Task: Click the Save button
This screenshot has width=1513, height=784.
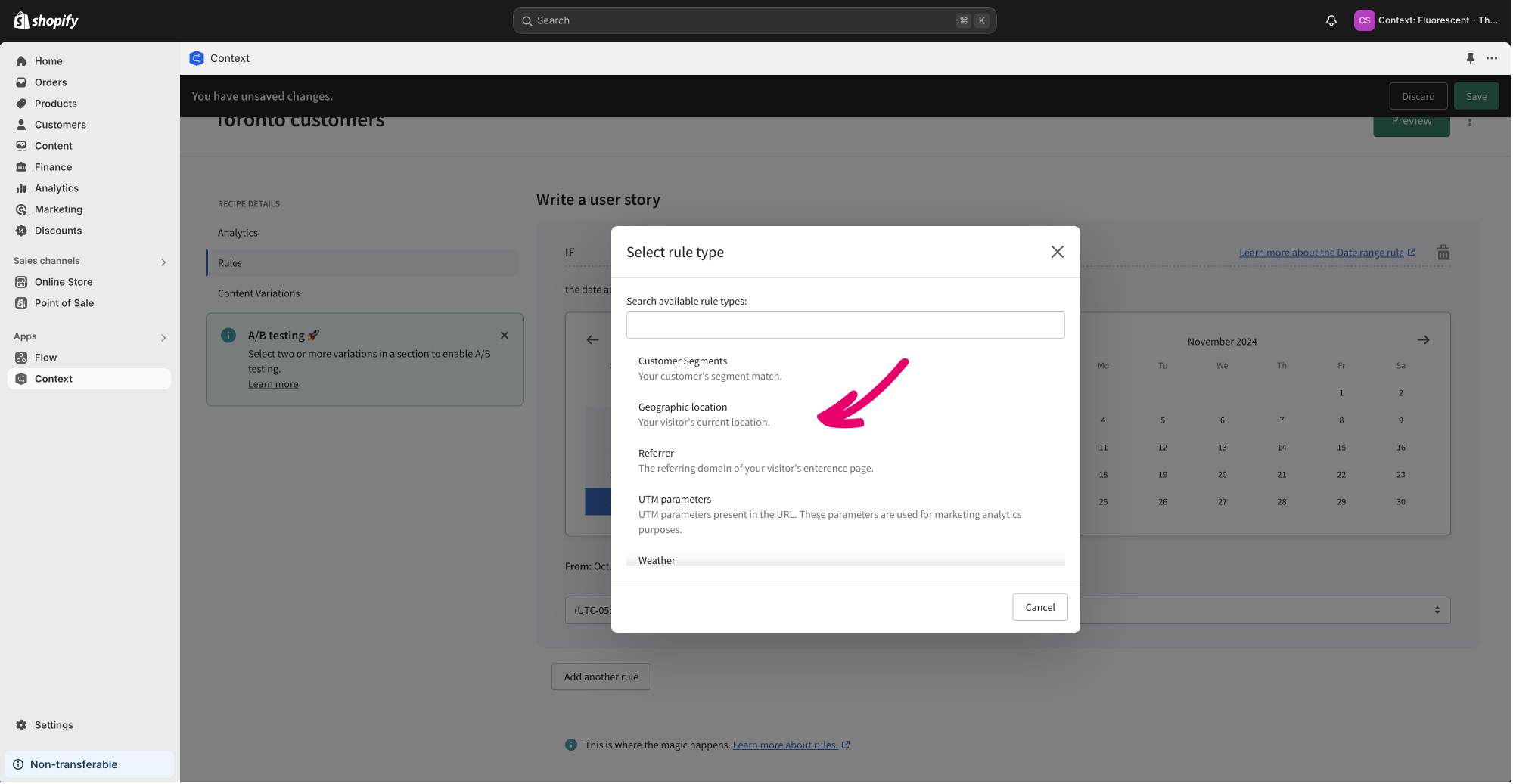Action: (x=1475, y=96)
